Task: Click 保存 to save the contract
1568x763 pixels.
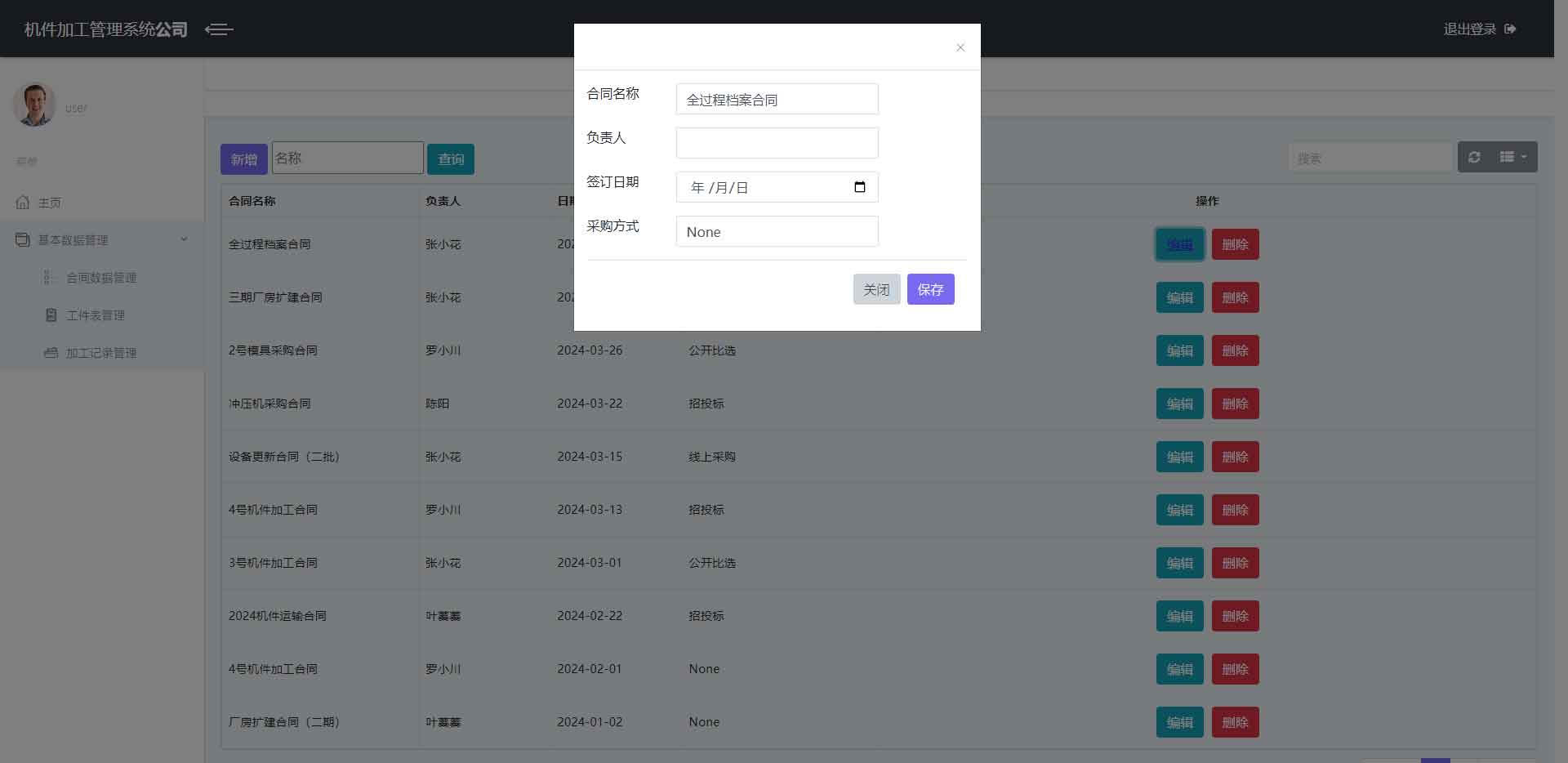Action: click(x=930, y=289)
